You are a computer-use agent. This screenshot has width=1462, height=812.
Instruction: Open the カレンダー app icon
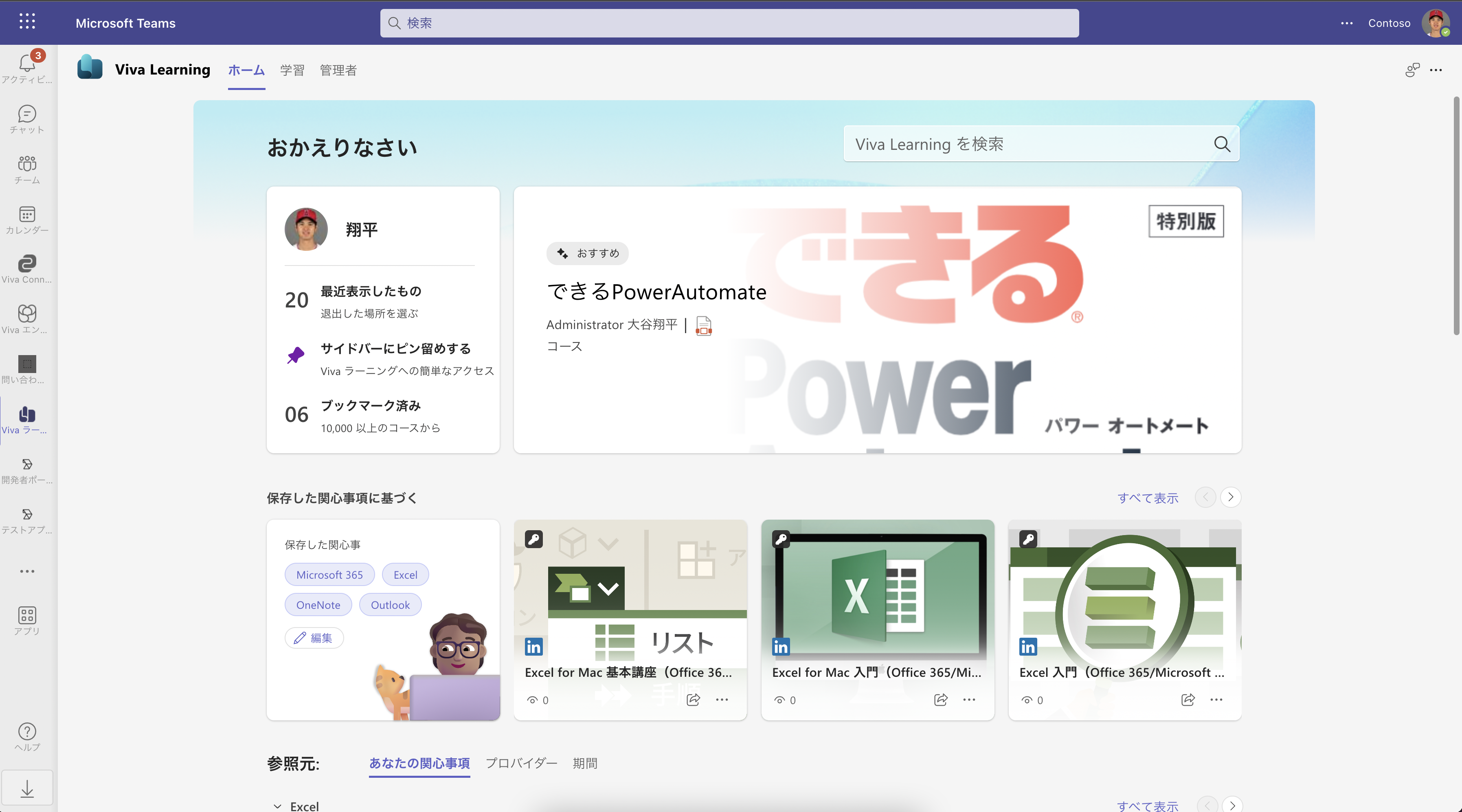coord(27,218)
